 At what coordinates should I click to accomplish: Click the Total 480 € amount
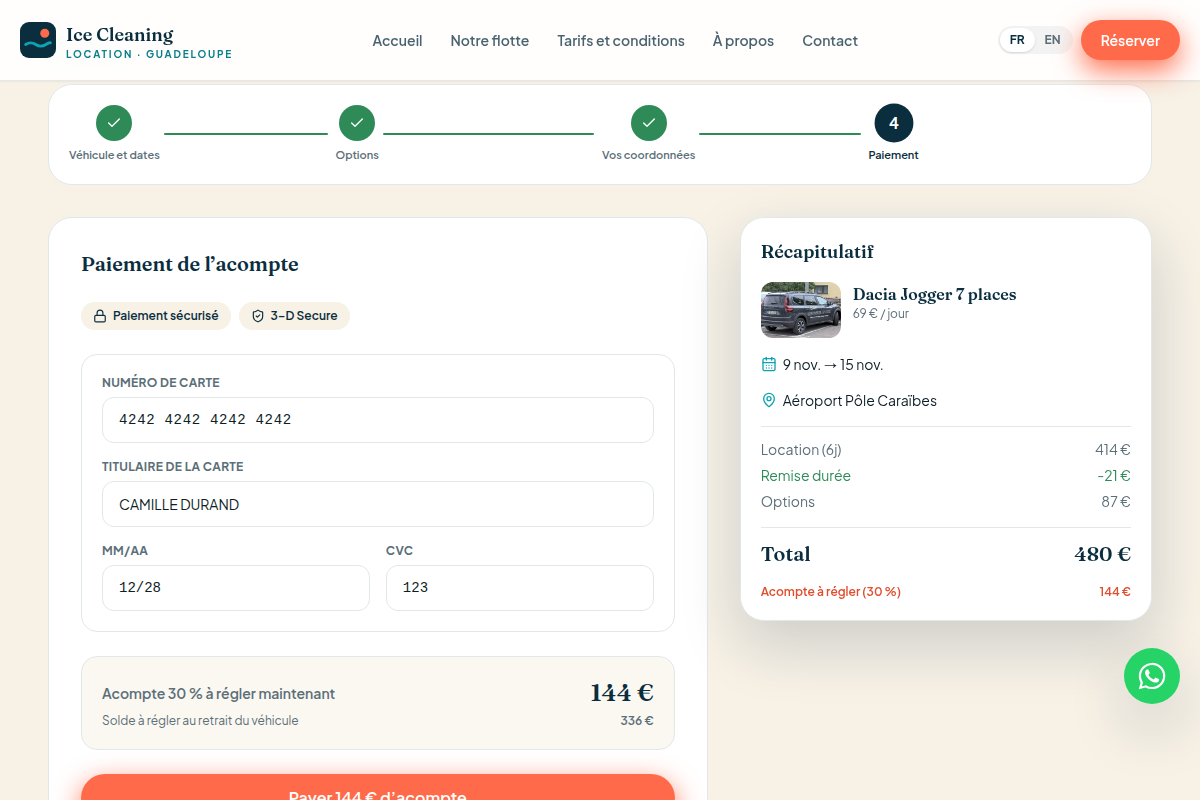[x=1103, y=554]
